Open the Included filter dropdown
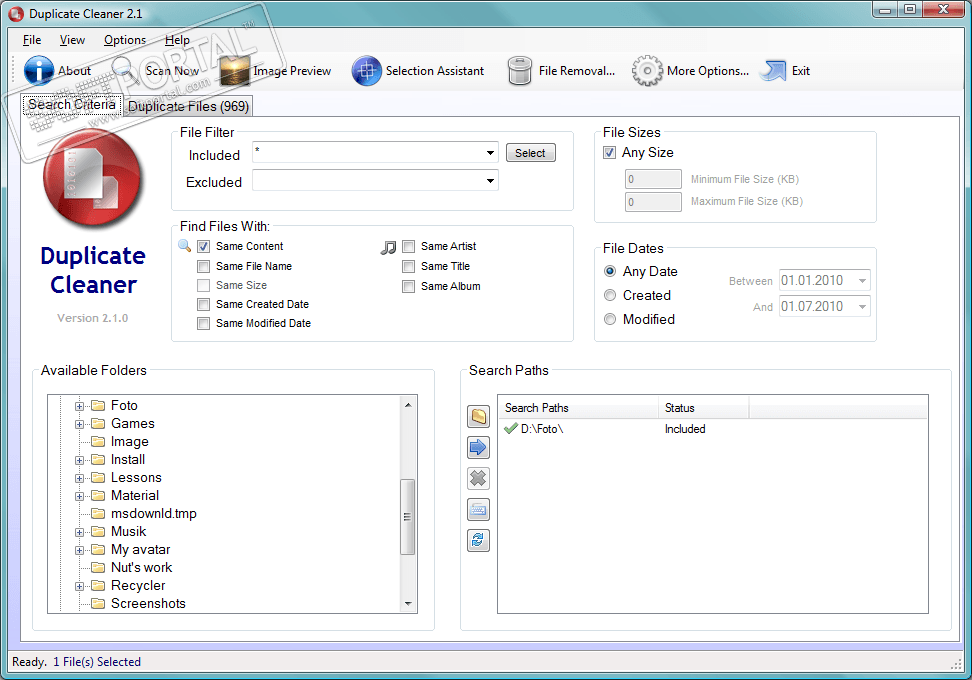972x680 pixels. [490, 152]
